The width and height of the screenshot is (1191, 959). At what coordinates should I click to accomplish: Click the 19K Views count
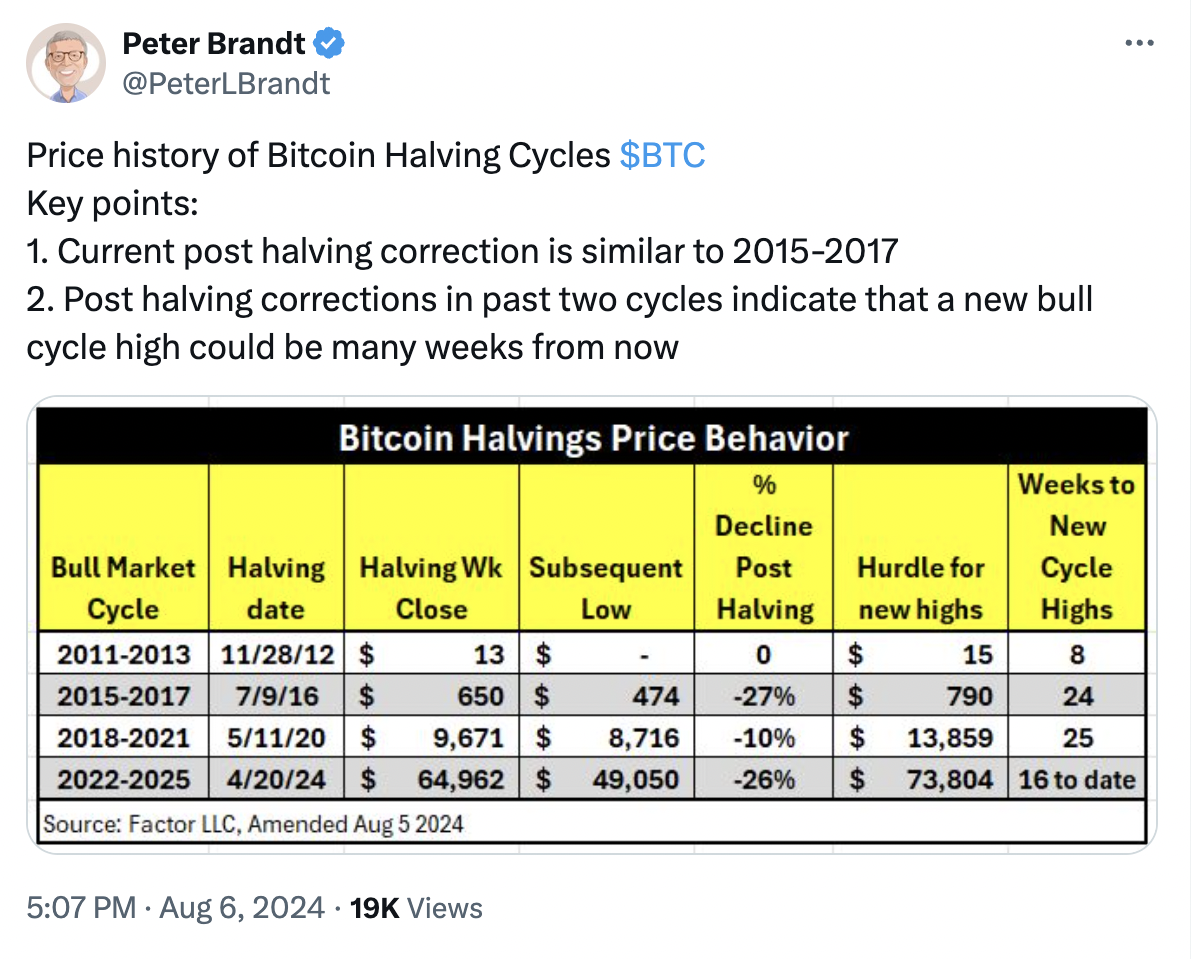(415, 907)
